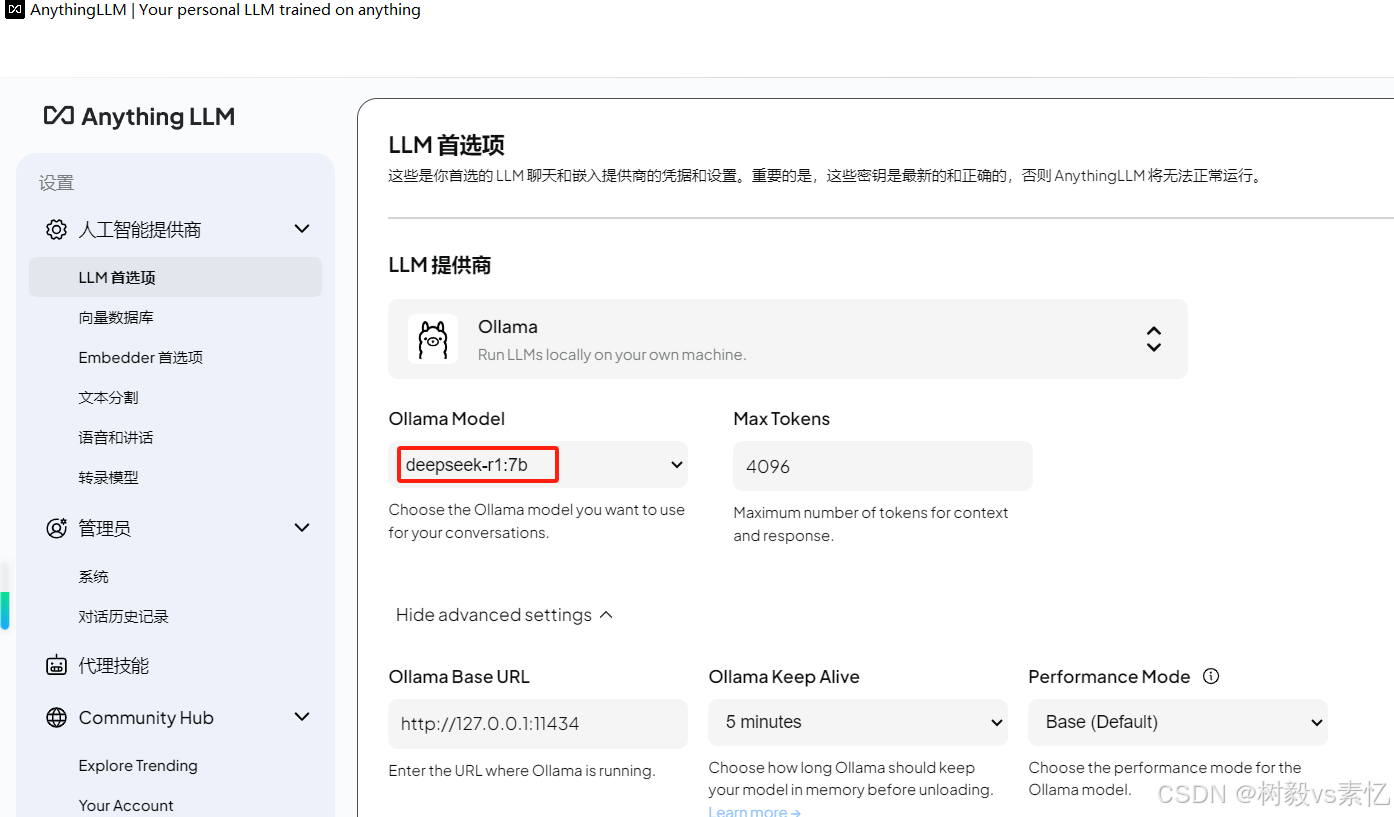The image size is (1394, 817).
Task: Click the Ollama llama logo
Action: click(x=433, y=339)
